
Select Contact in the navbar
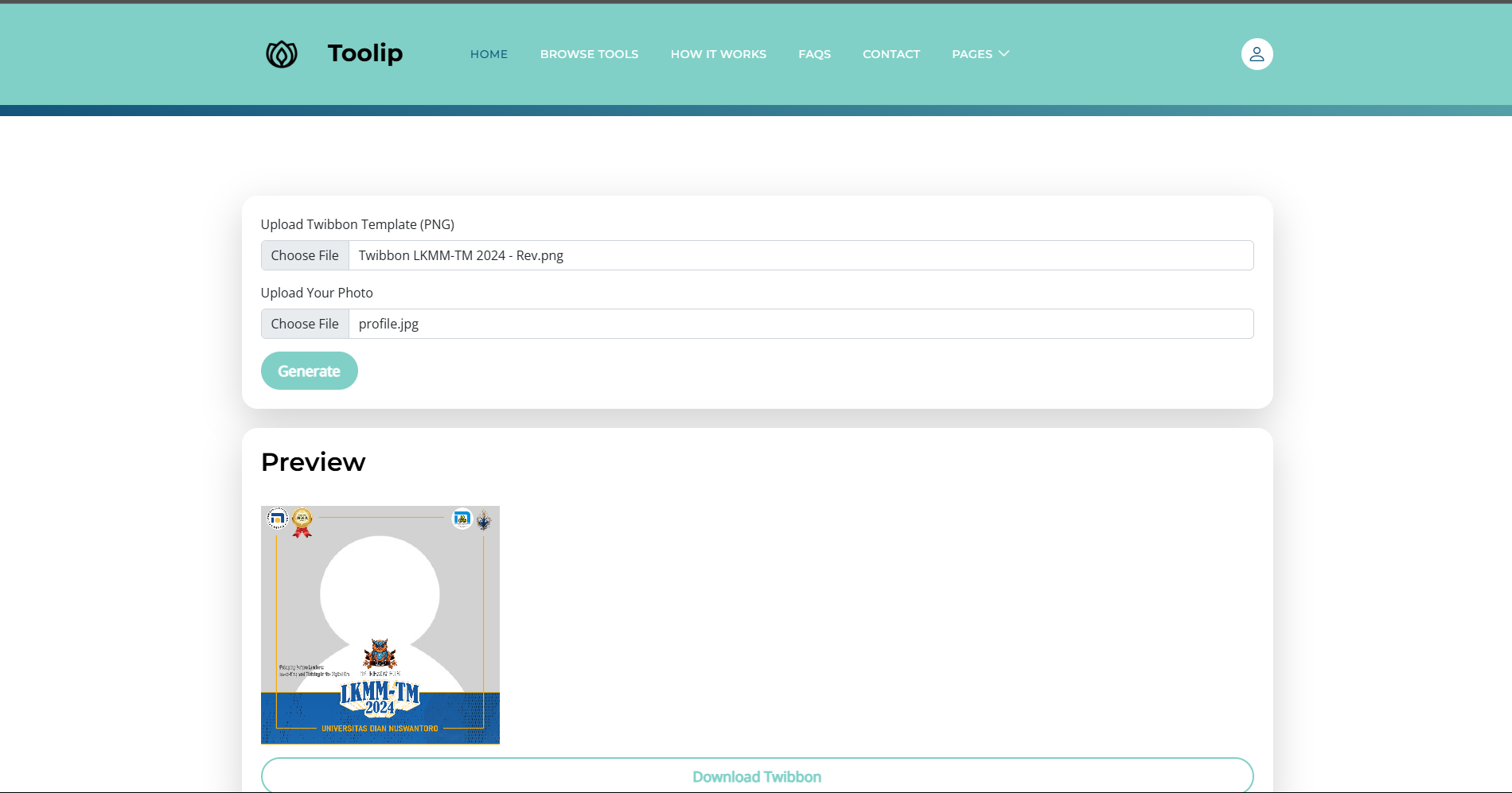point(890,54)
